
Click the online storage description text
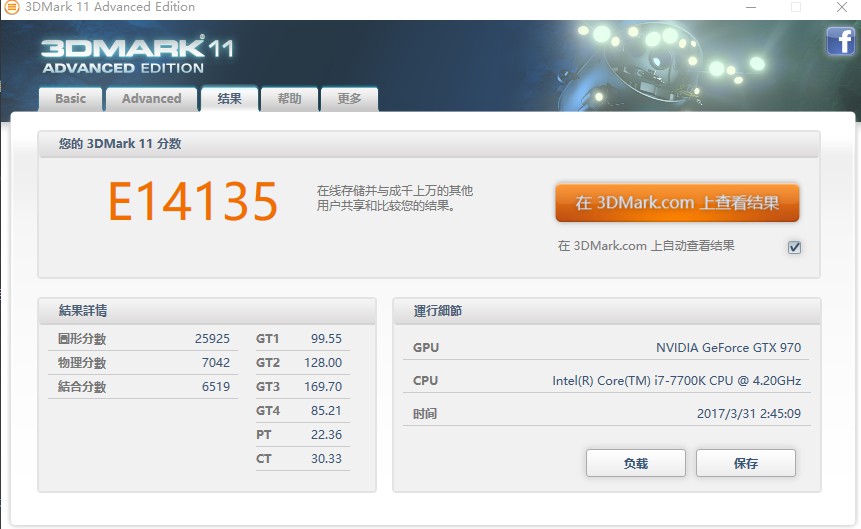395,198
